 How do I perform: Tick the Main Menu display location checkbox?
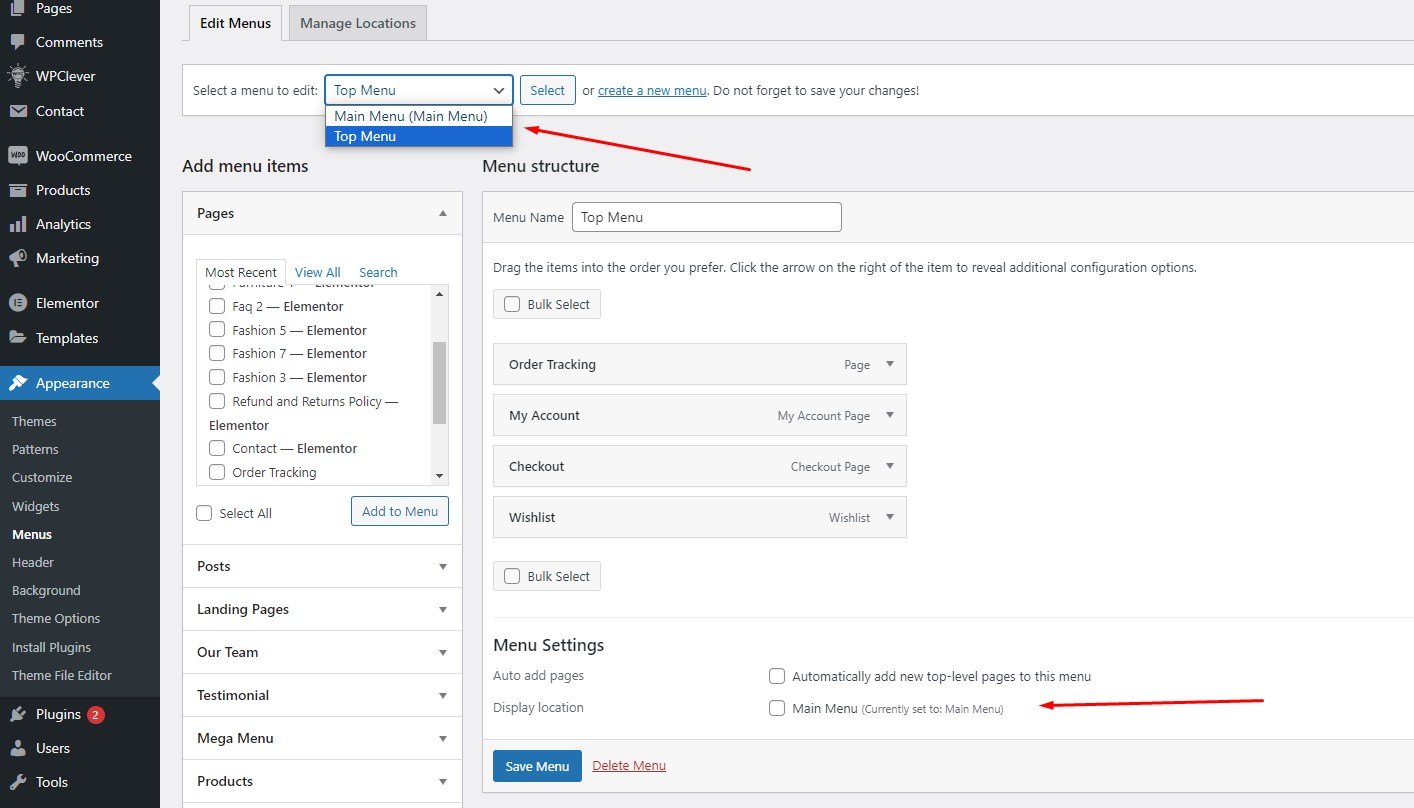point(777,708)
